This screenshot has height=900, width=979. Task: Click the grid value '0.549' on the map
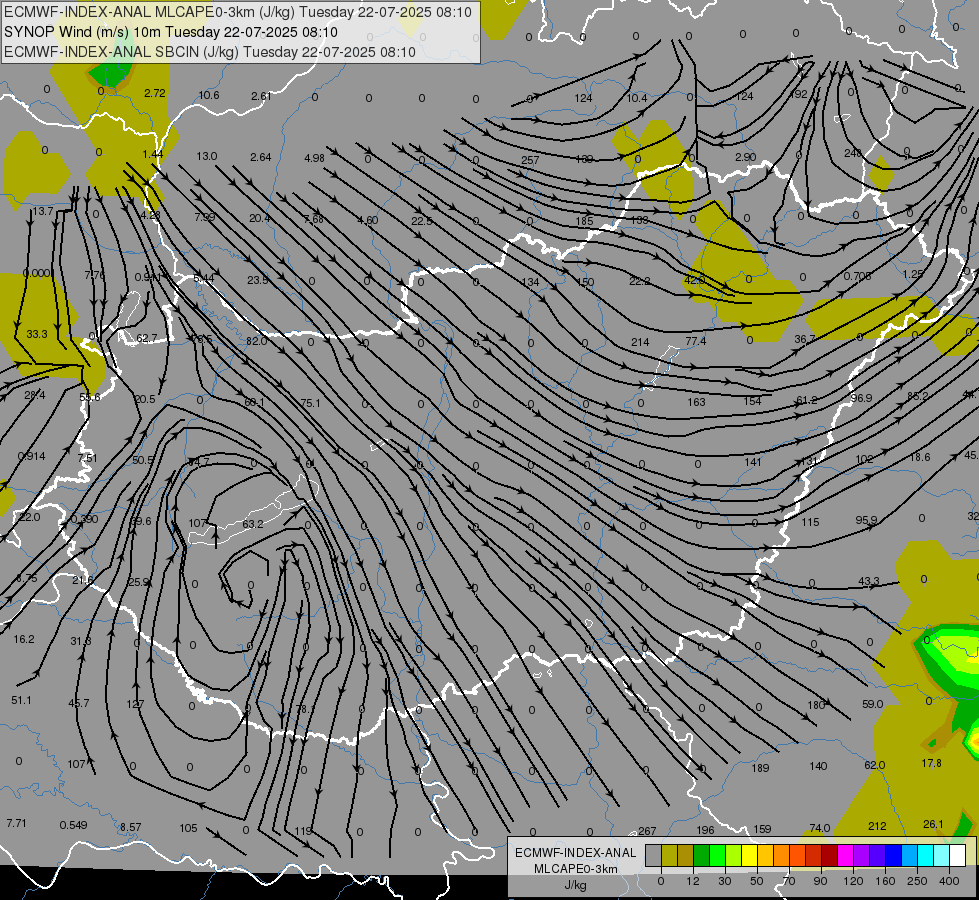pos(74,825)
